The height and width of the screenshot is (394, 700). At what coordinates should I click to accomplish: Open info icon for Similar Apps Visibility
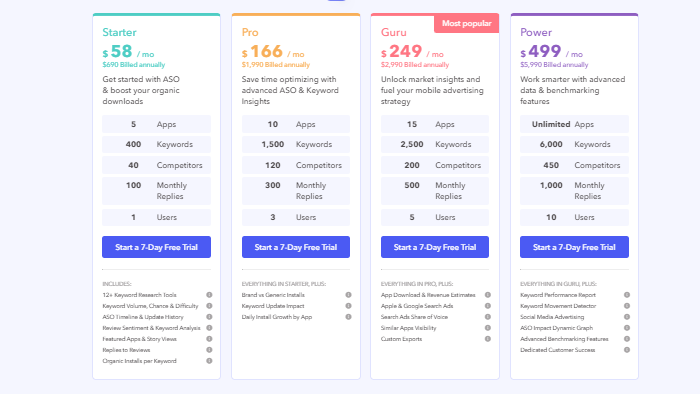coord(488,328)
